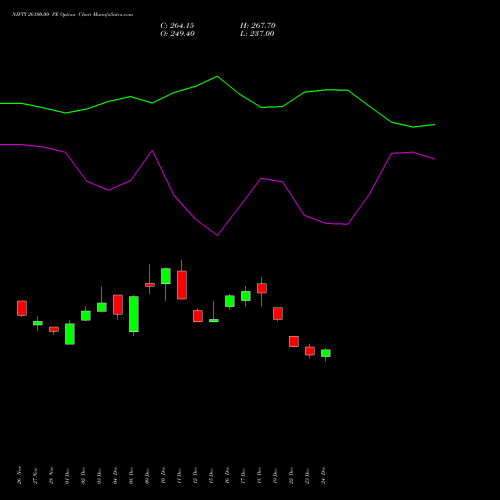Click the chart title text at top left
Image resolution: width=500 pixels, height=500 pixels.
(72, 15)
